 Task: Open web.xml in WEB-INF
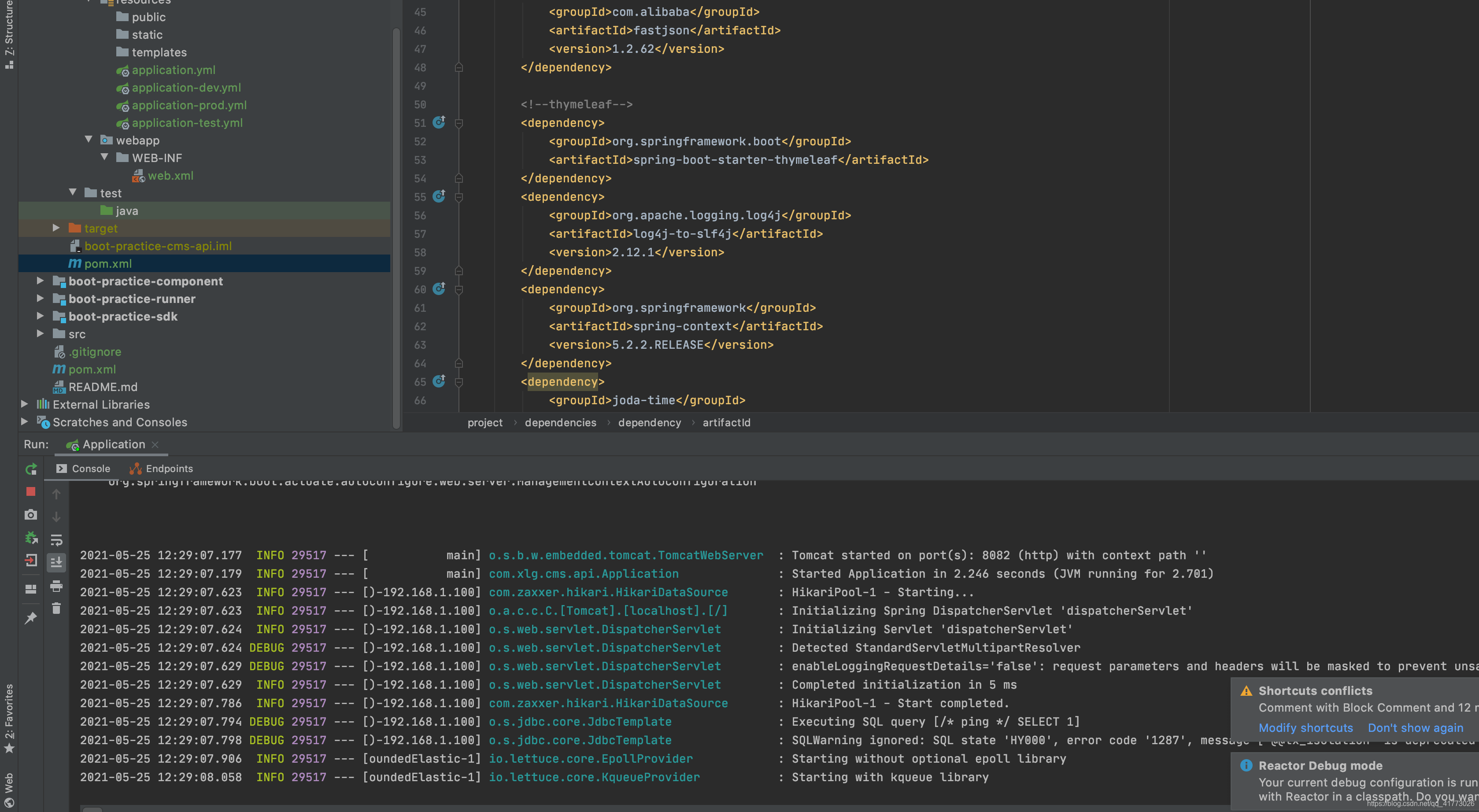click(x=170, y=176)
